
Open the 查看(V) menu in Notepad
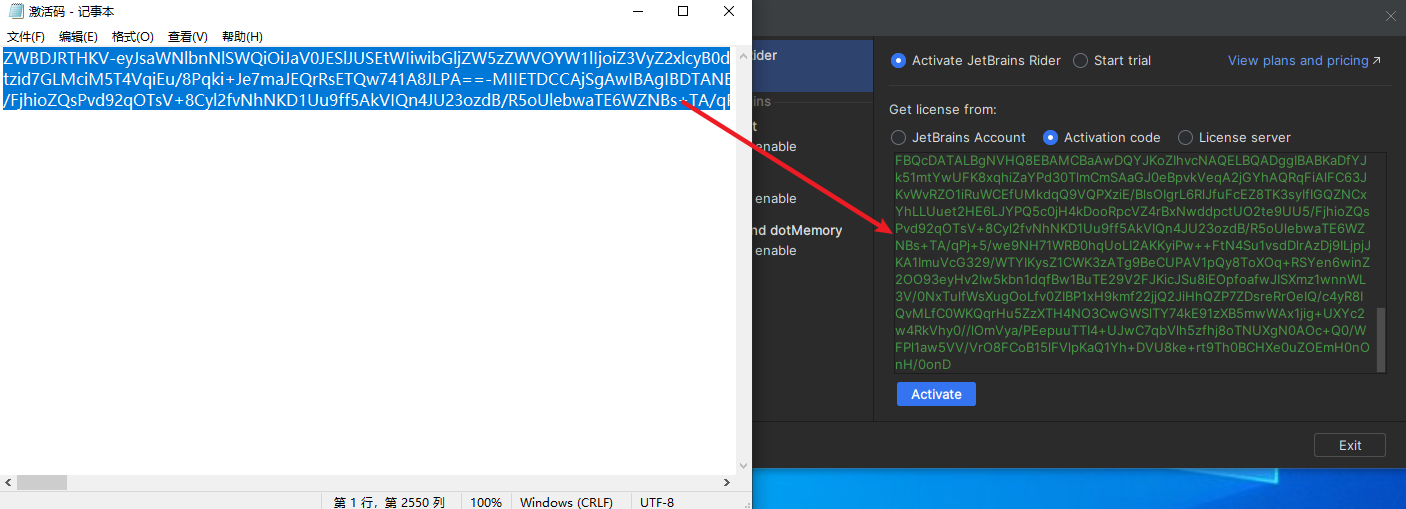pyautogui.click(x=187, y=37)
